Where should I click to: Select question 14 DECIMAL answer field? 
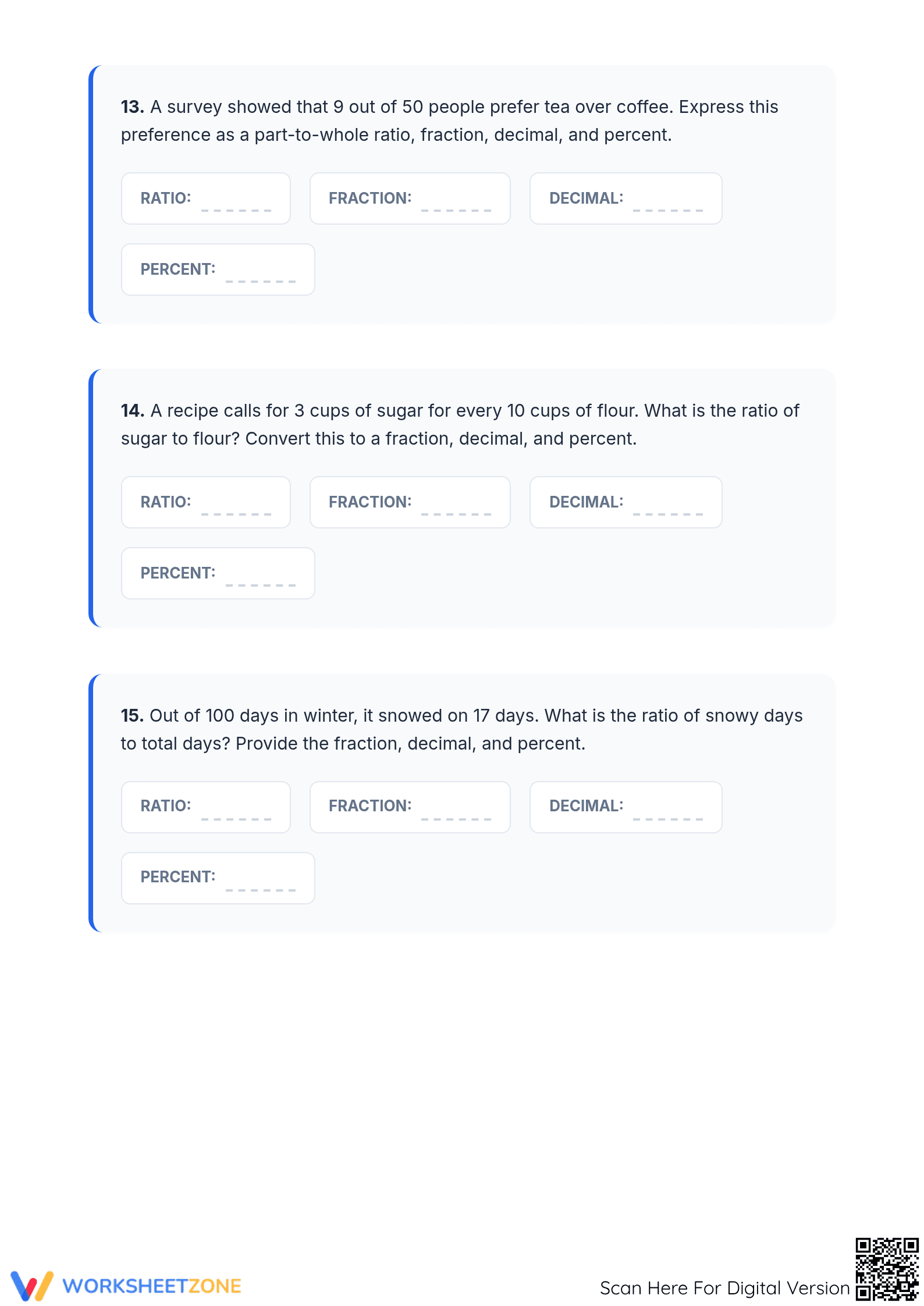point(626,502)
